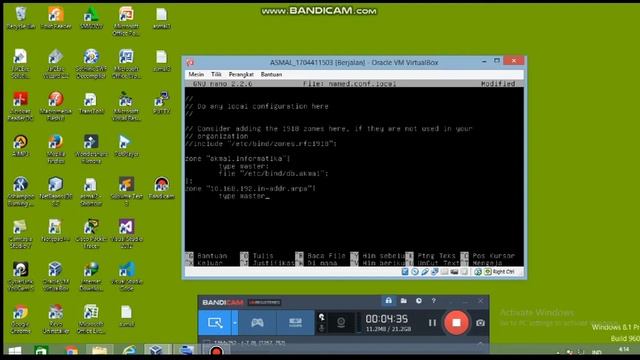
Task: Open NetBeans IDE desktop shortcut
Action: click(56, 191)
